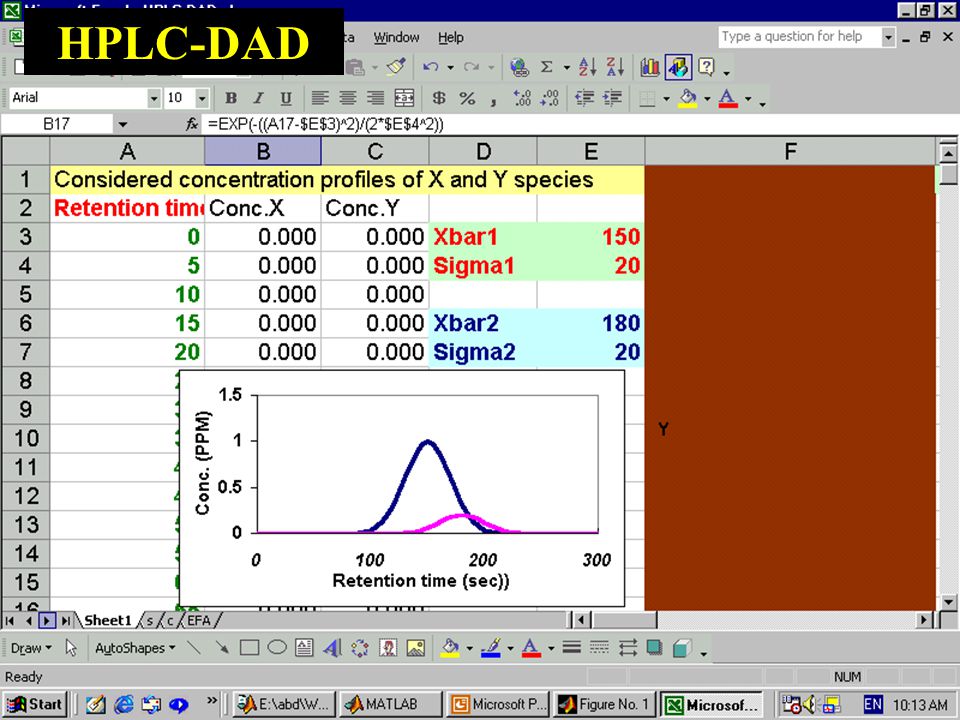Click the Format Painter brush icon
This screenshot has height=720, width=960.
pos(396,66)
